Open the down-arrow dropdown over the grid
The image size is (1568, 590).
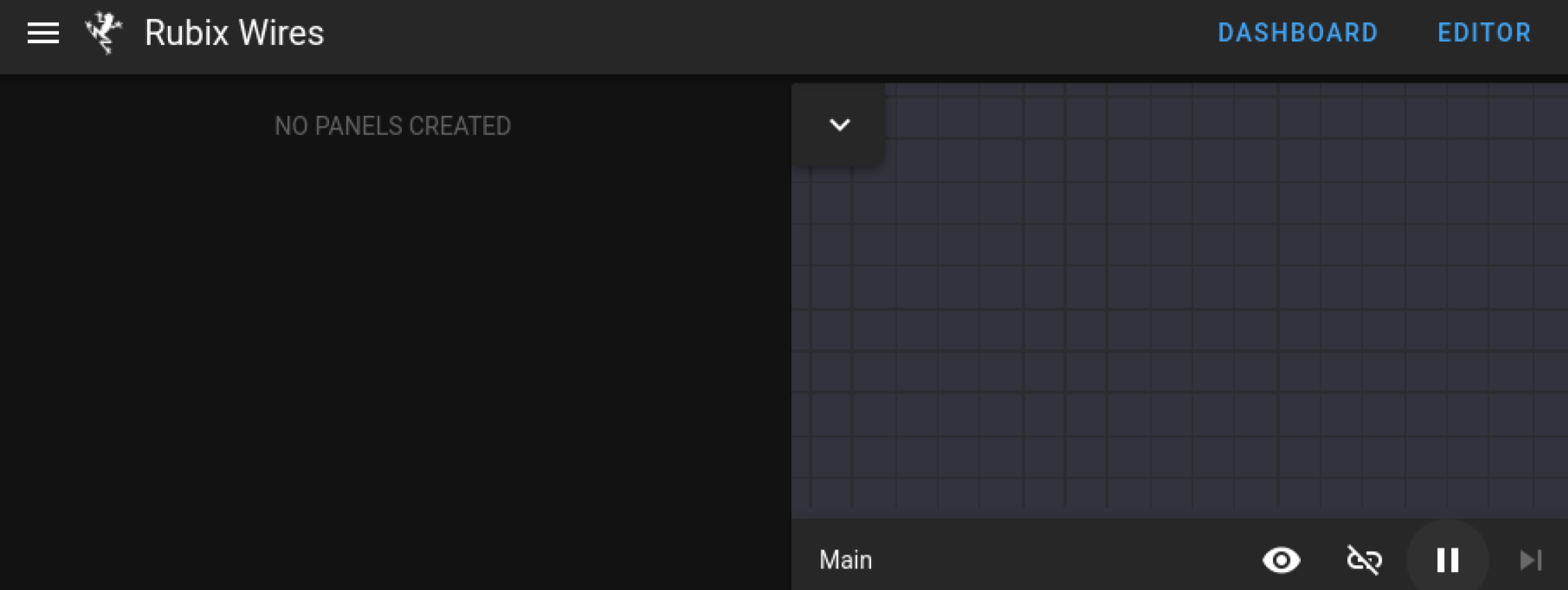[x=839, y=125]
